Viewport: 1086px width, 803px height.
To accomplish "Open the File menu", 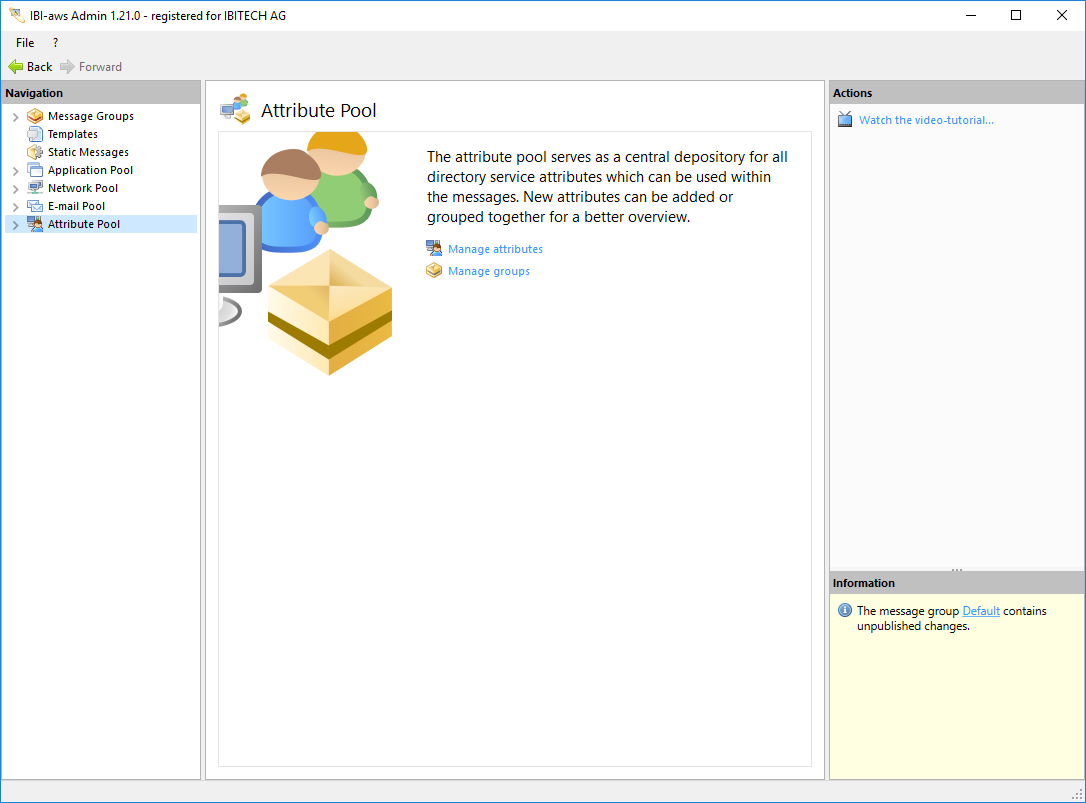I will (x=25, y=43).
